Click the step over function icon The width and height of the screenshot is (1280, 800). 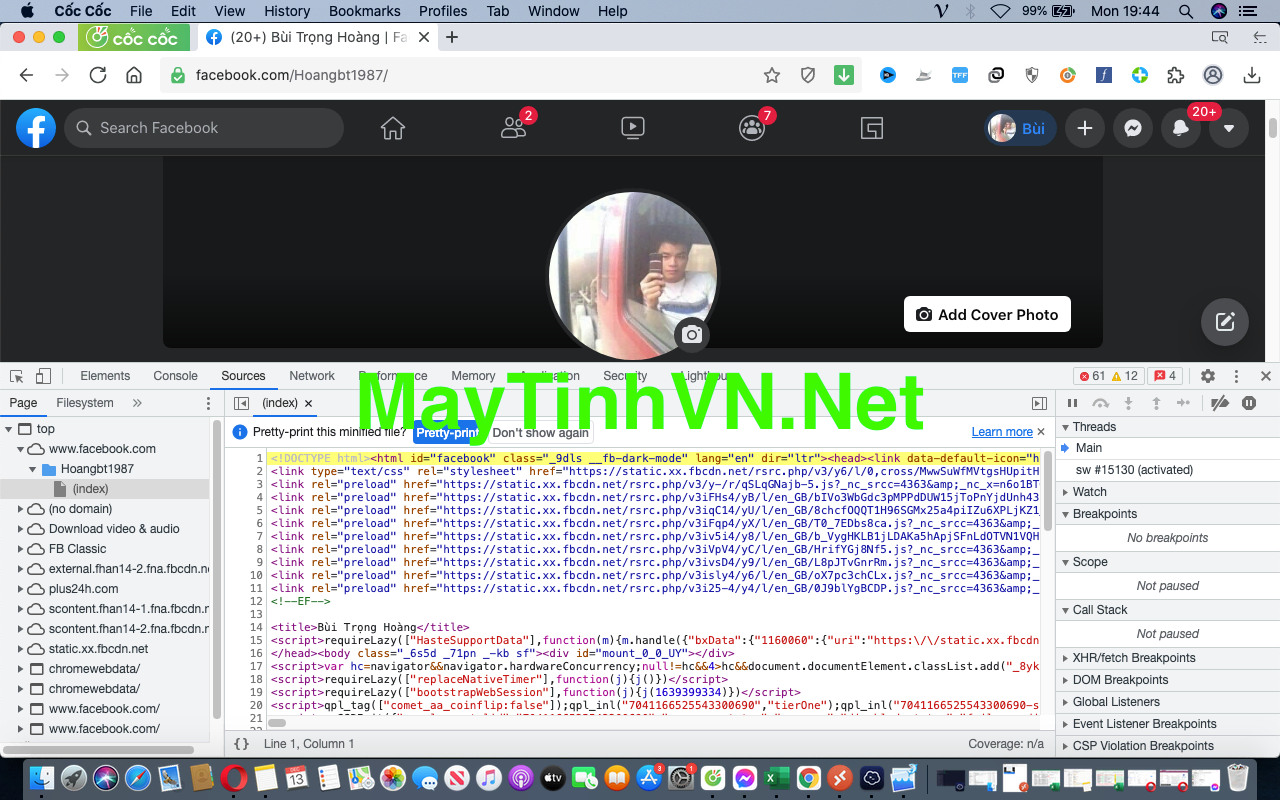pos(1101,403)
